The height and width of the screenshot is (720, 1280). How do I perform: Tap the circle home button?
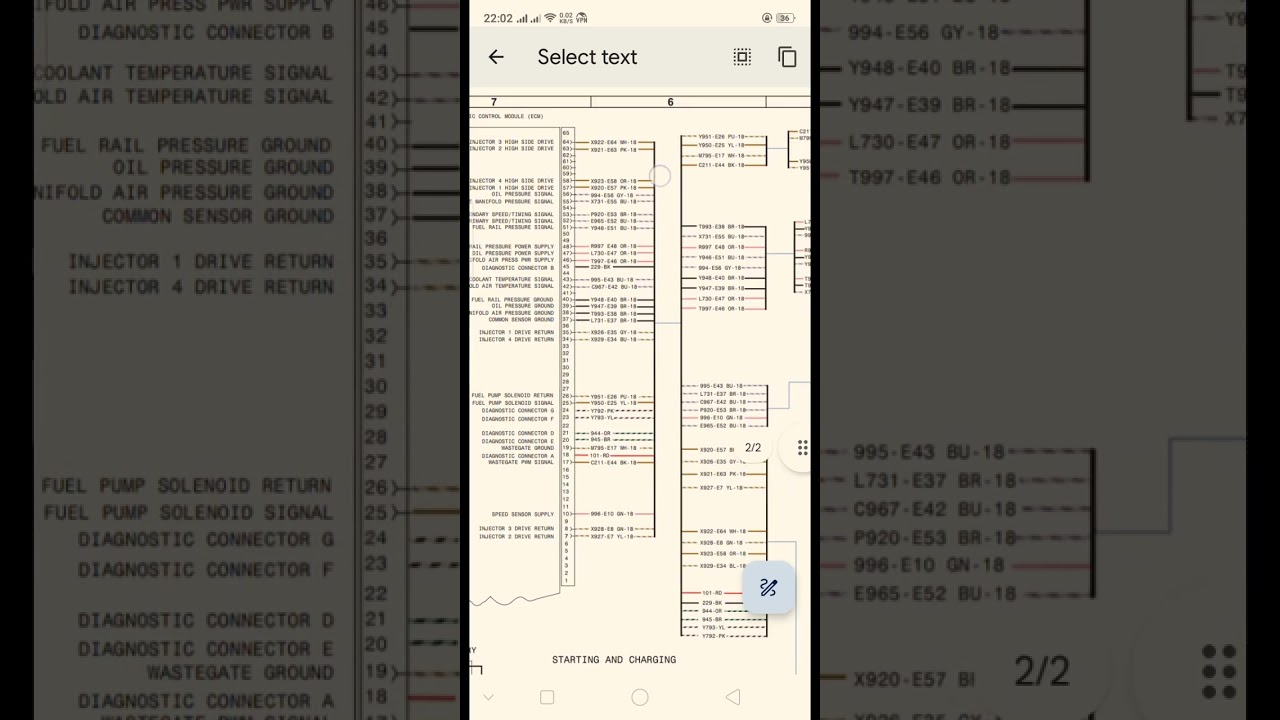click(x=640, y=697)
